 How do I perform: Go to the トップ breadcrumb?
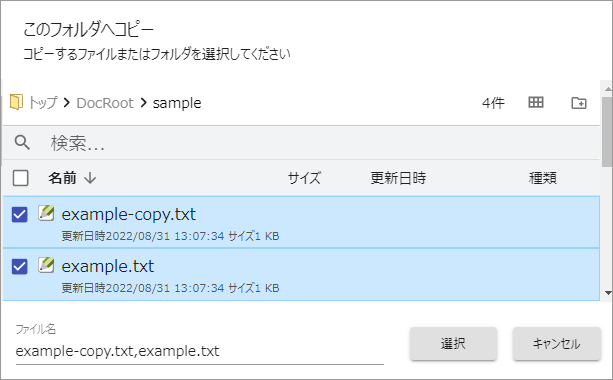pos(43,103)
